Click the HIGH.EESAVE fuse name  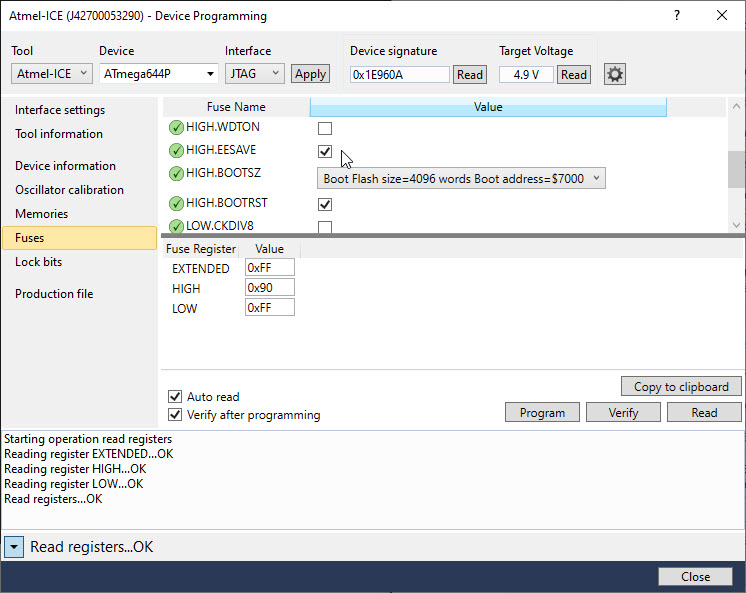[221, 150]
